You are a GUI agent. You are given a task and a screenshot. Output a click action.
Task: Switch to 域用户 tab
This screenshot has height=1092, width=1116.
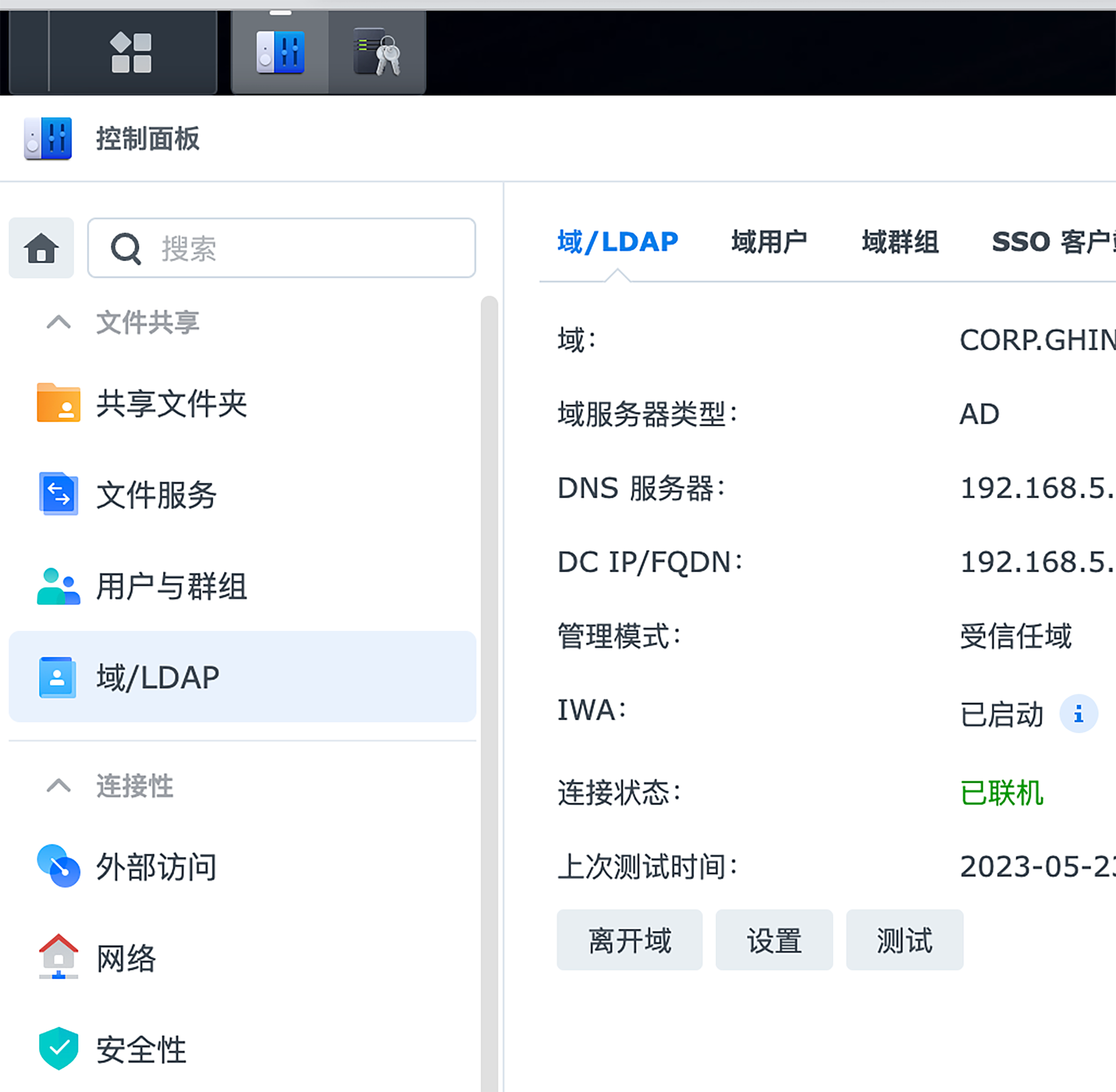pos(769,241)
